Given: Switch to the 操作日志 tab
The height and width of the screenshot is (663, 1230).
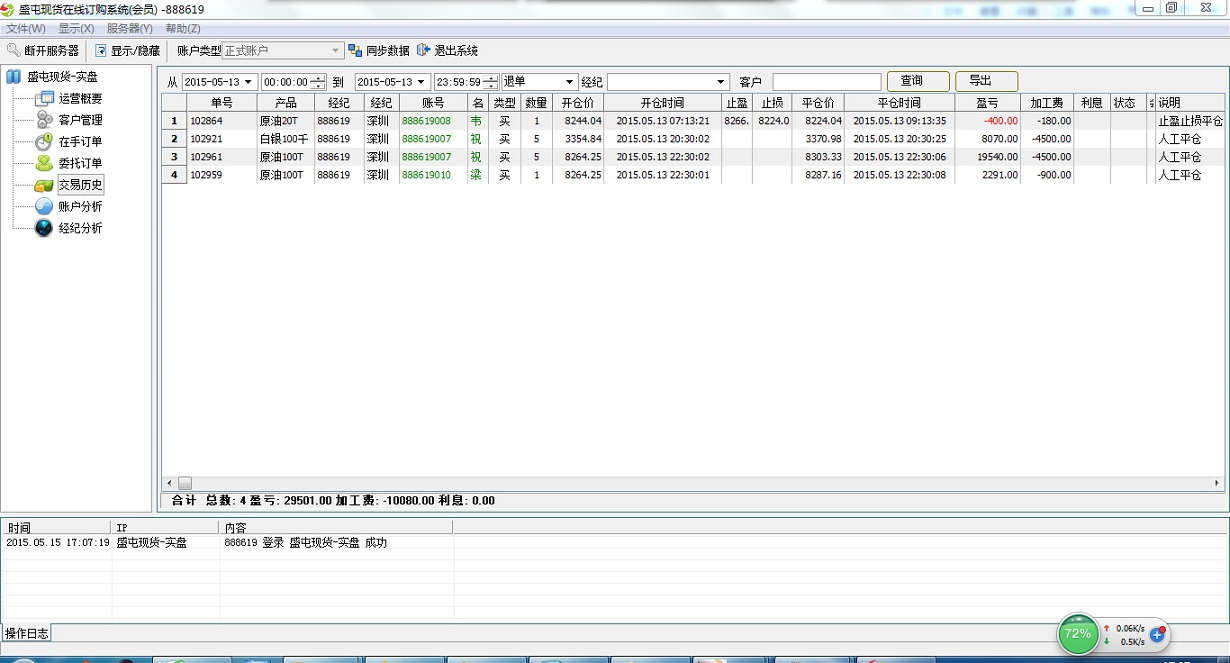Looking at the screenshot, I should pos(27,633).
